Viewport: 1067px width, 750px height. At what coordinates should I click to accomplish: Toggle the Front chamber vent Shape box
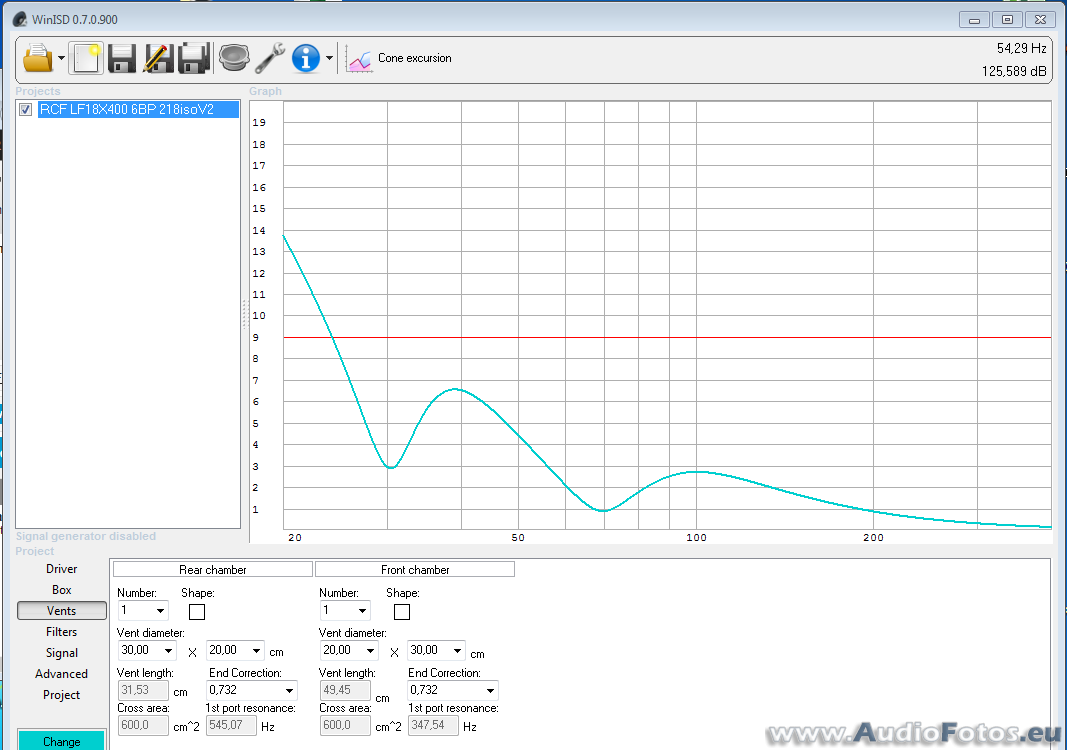pos(402,612)
